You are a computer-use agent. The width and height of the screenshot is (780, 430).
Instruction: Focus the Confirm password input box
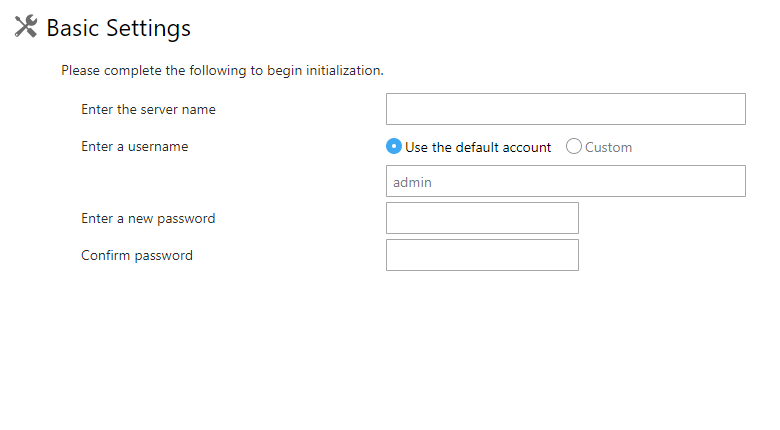[x=482, y=255]
